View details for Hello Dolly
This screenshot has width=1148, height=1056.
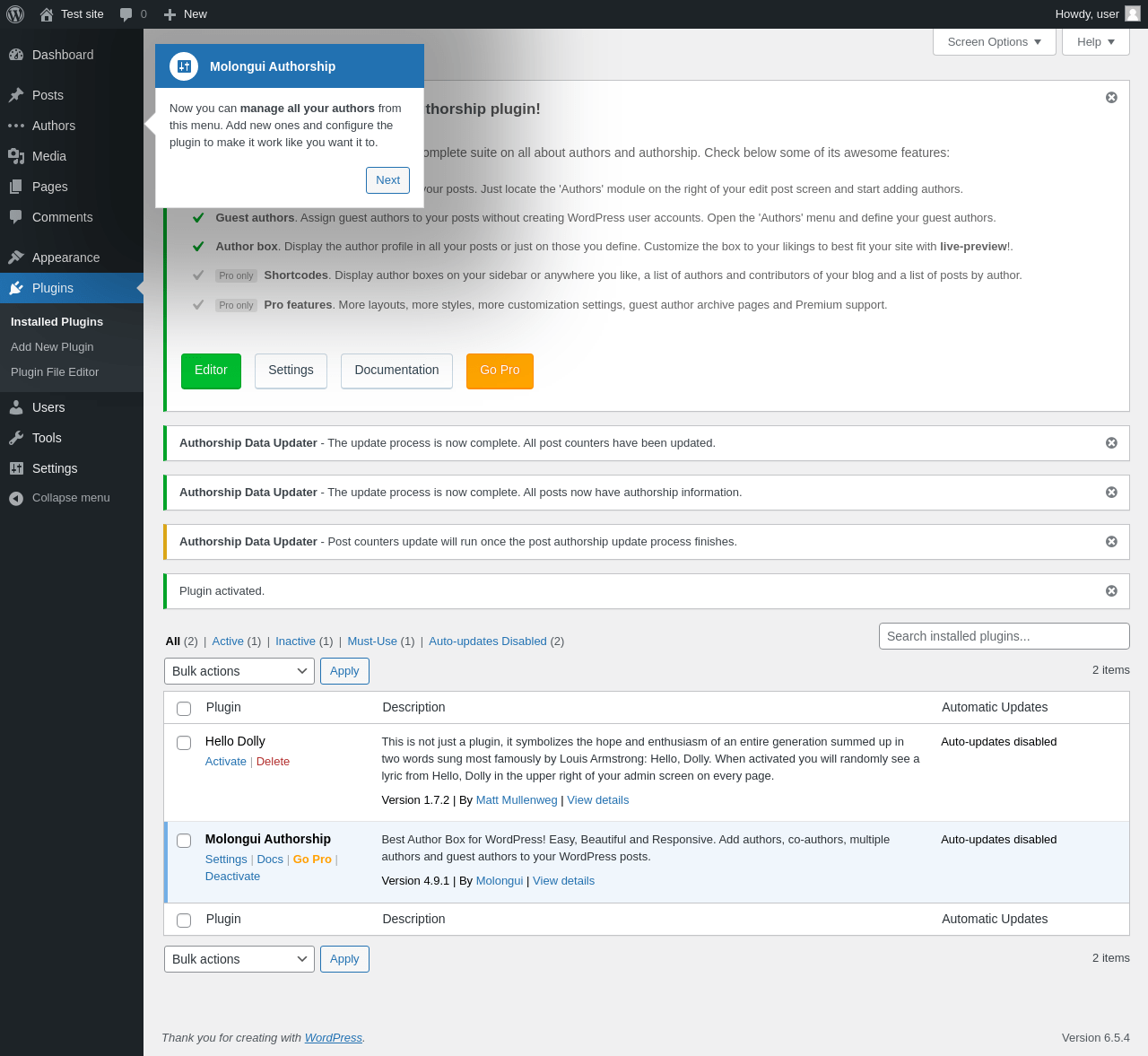tap(598, 800)
